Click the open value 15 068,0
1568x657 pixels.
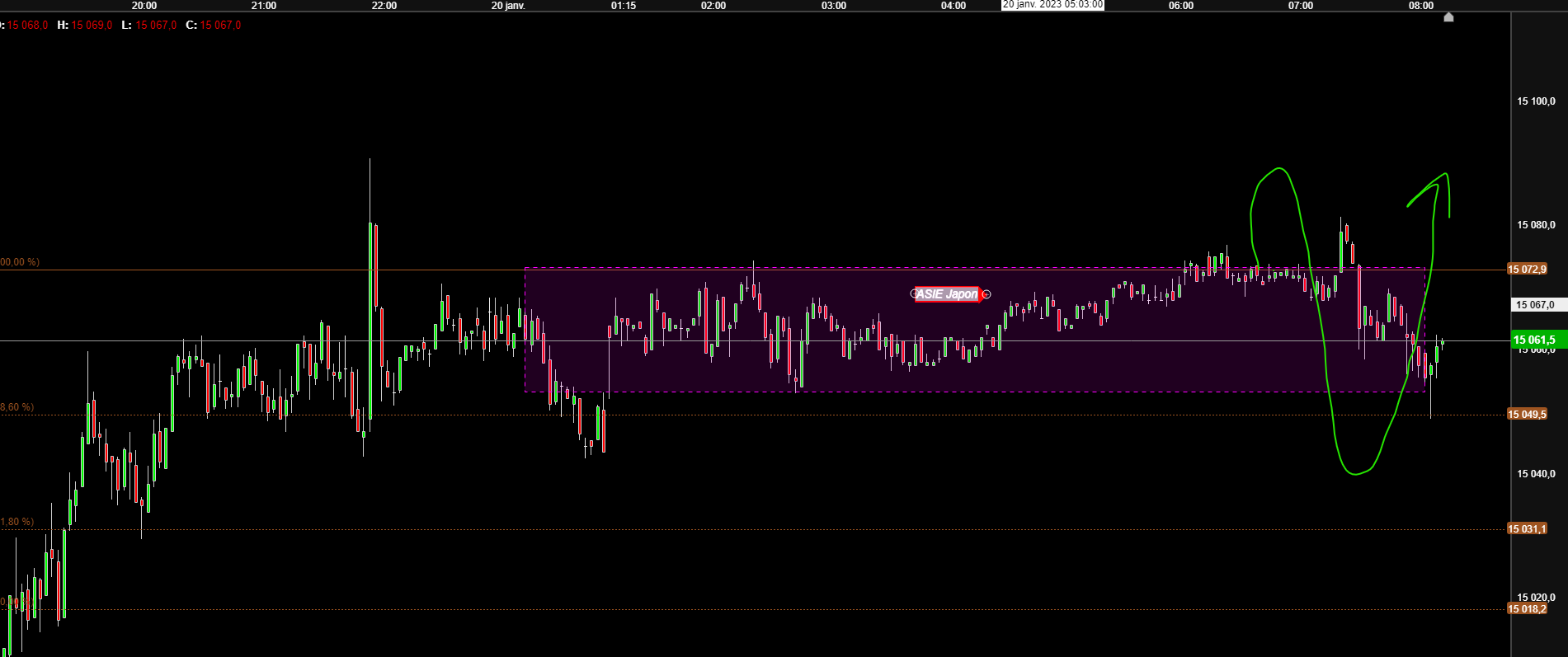pos(27,26)
